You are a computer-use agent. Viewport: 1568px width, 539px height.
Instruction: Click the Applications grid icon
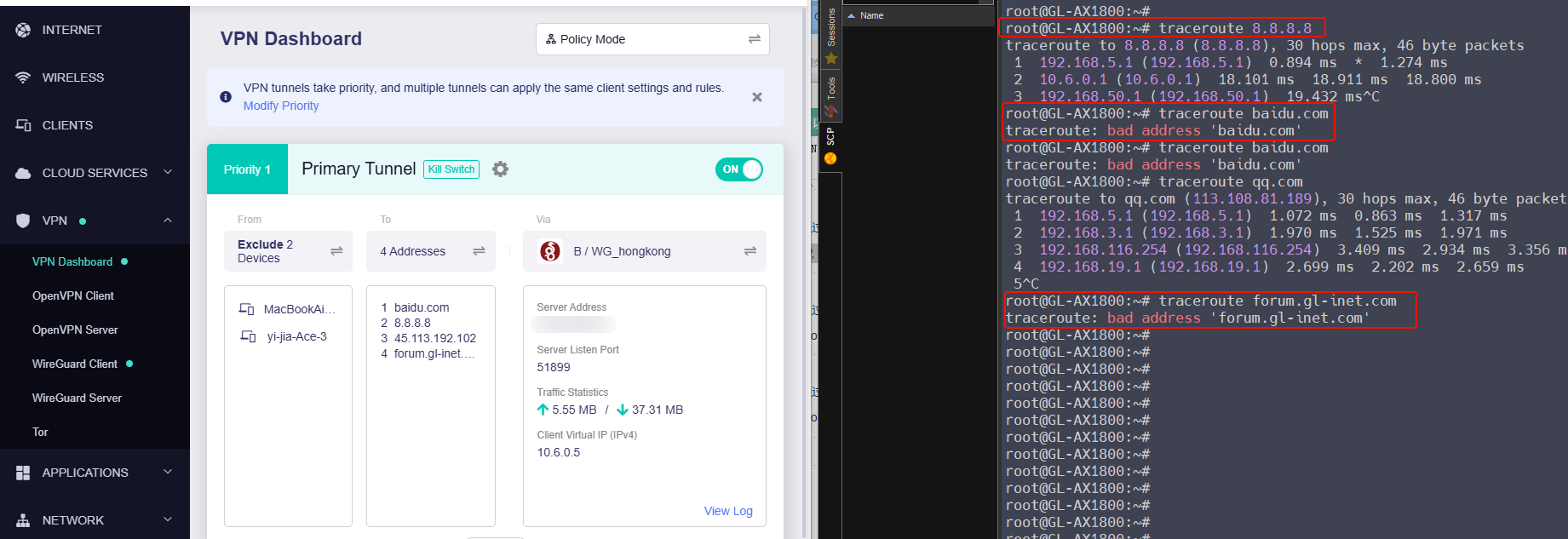pos(23,473)
